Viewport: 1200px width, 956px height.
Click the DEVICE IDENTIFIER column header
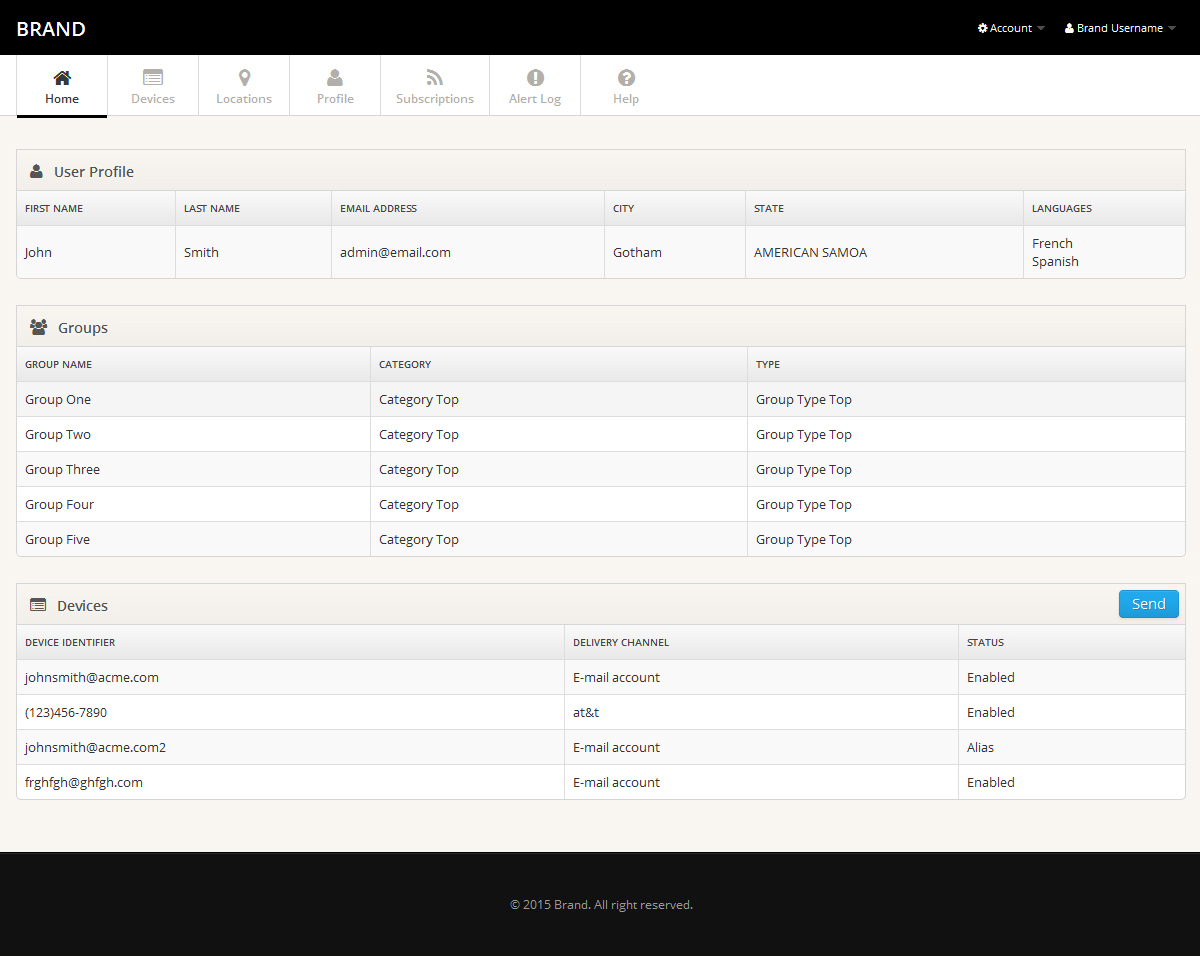[x=70, y=642]
